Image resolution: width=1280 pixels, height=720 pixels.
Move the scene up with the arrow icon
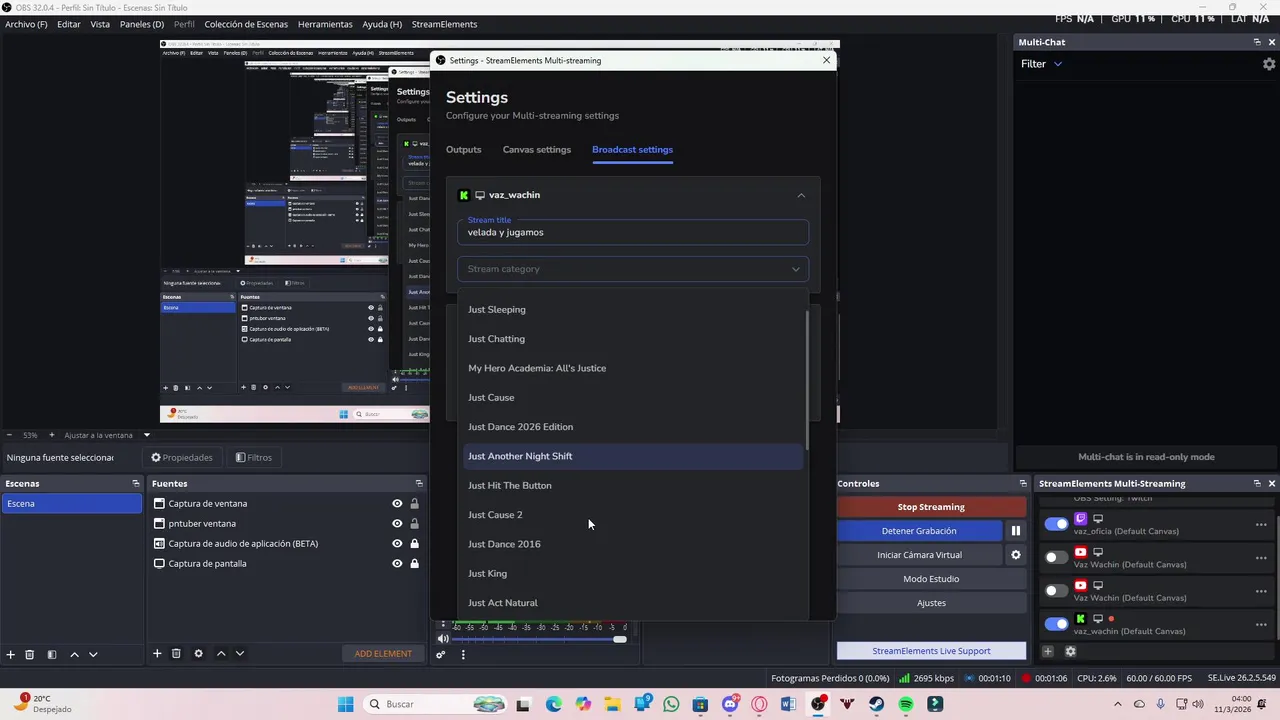74,654
